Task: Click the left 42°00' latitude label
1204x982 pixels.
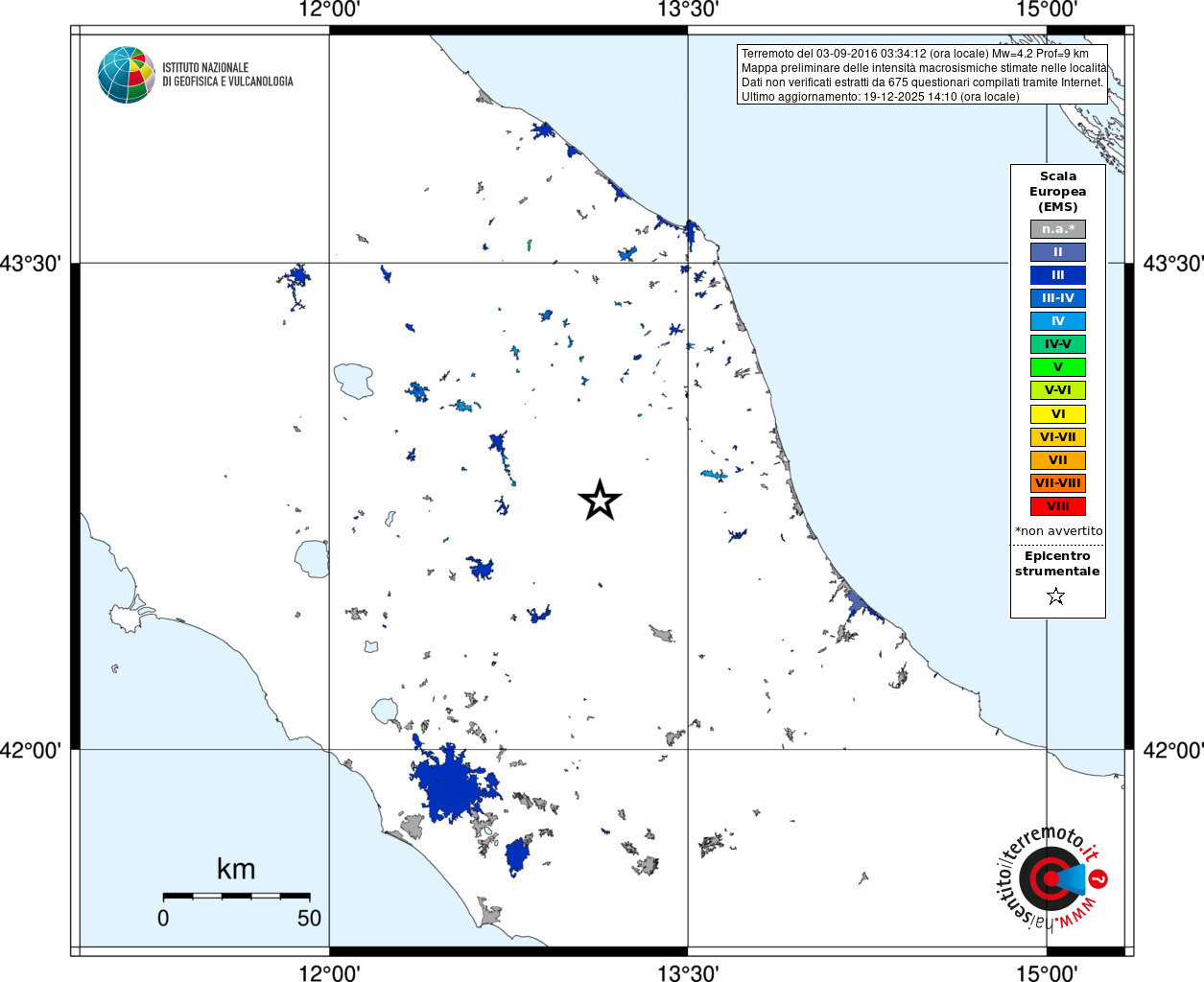Action: click(x=31, y=749)
